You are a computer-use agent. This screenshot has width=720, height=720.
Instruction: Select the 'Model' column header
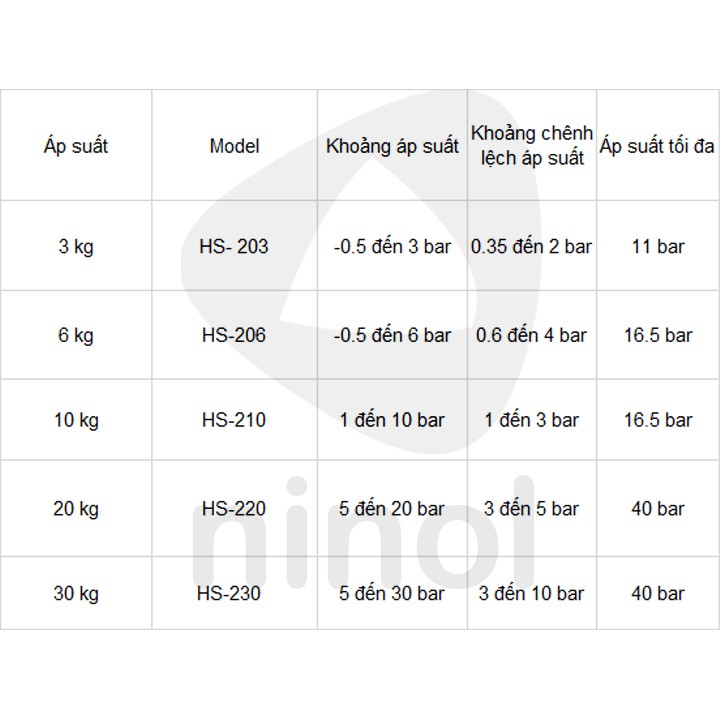[x=234, y=146]
